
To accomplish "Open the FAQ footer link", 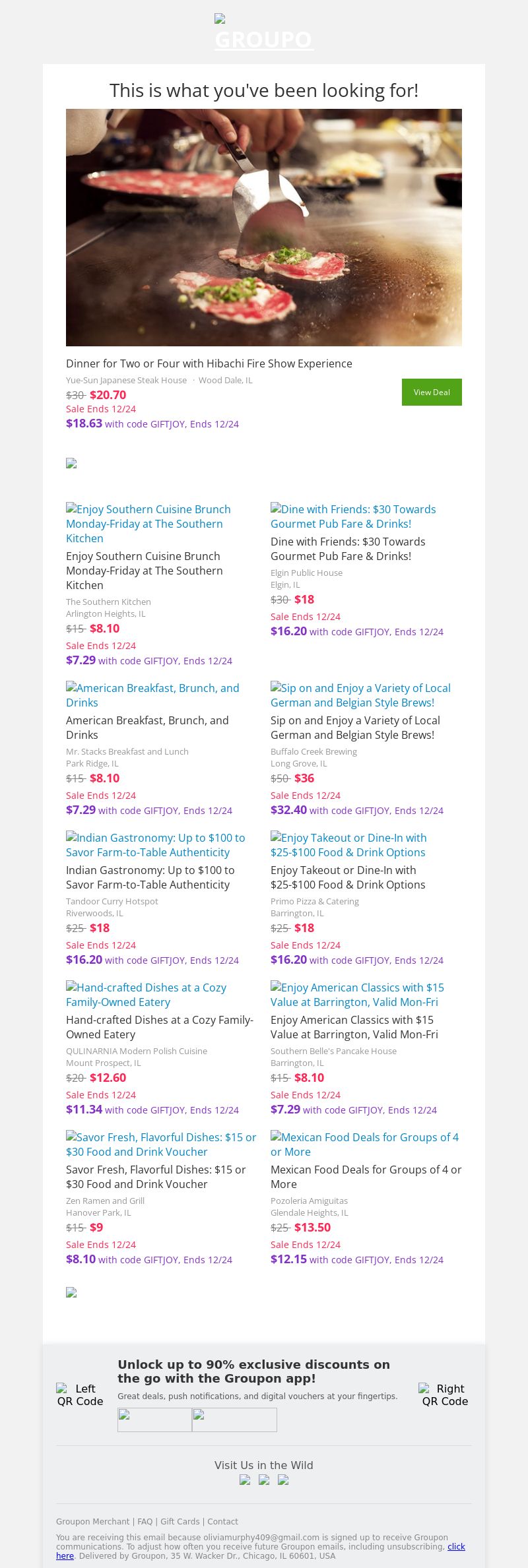I will point(145,1521).
